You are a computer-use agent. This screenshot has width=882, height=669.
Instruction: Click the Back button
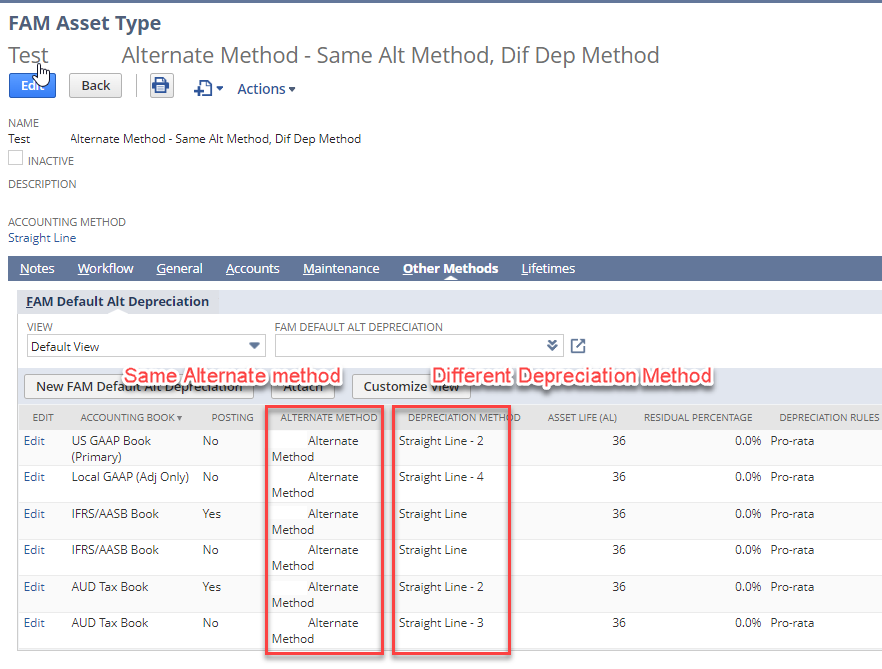tap(95, 85)
